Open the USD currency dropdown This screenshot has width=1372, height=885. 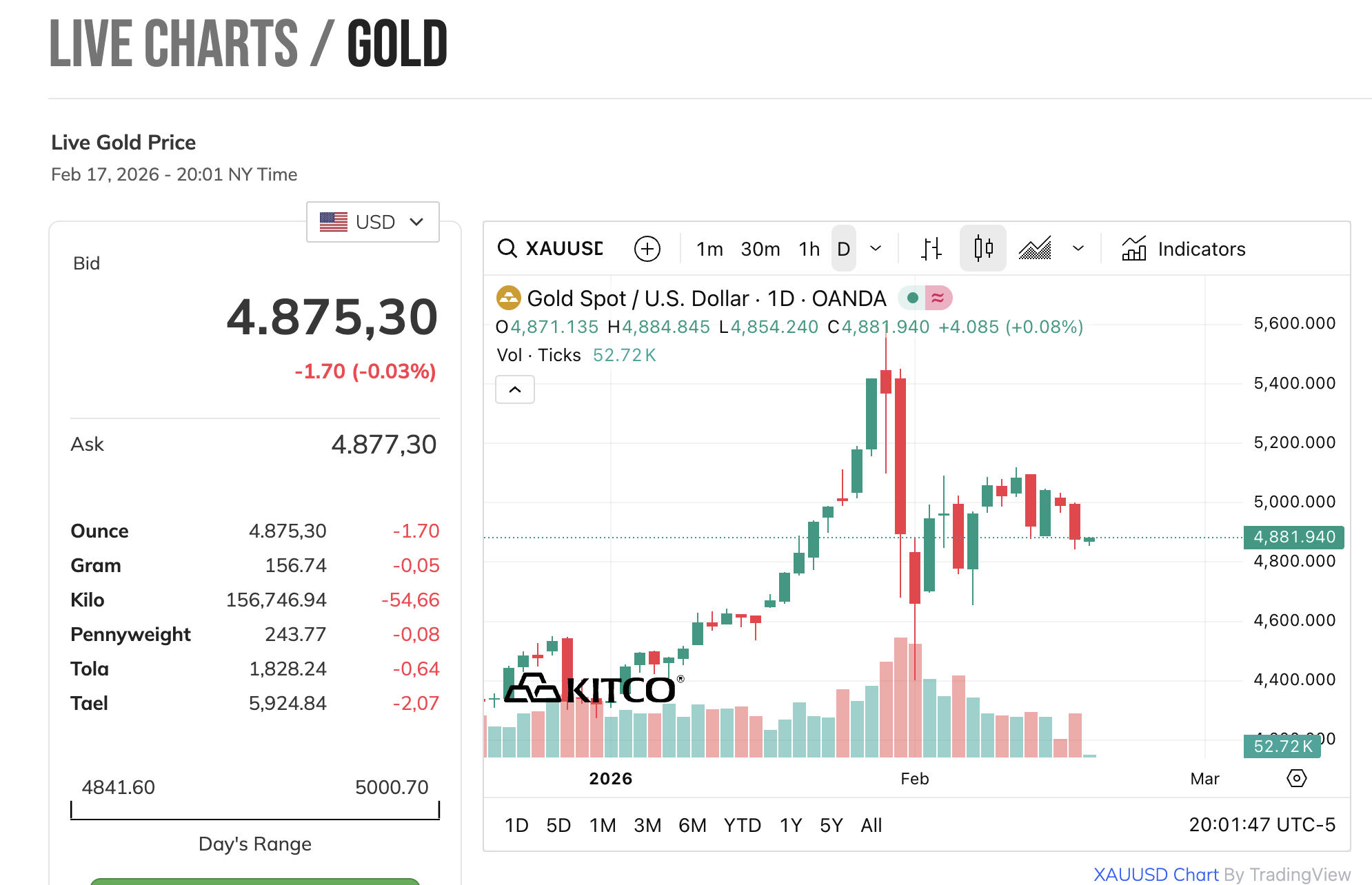[372, 222]
